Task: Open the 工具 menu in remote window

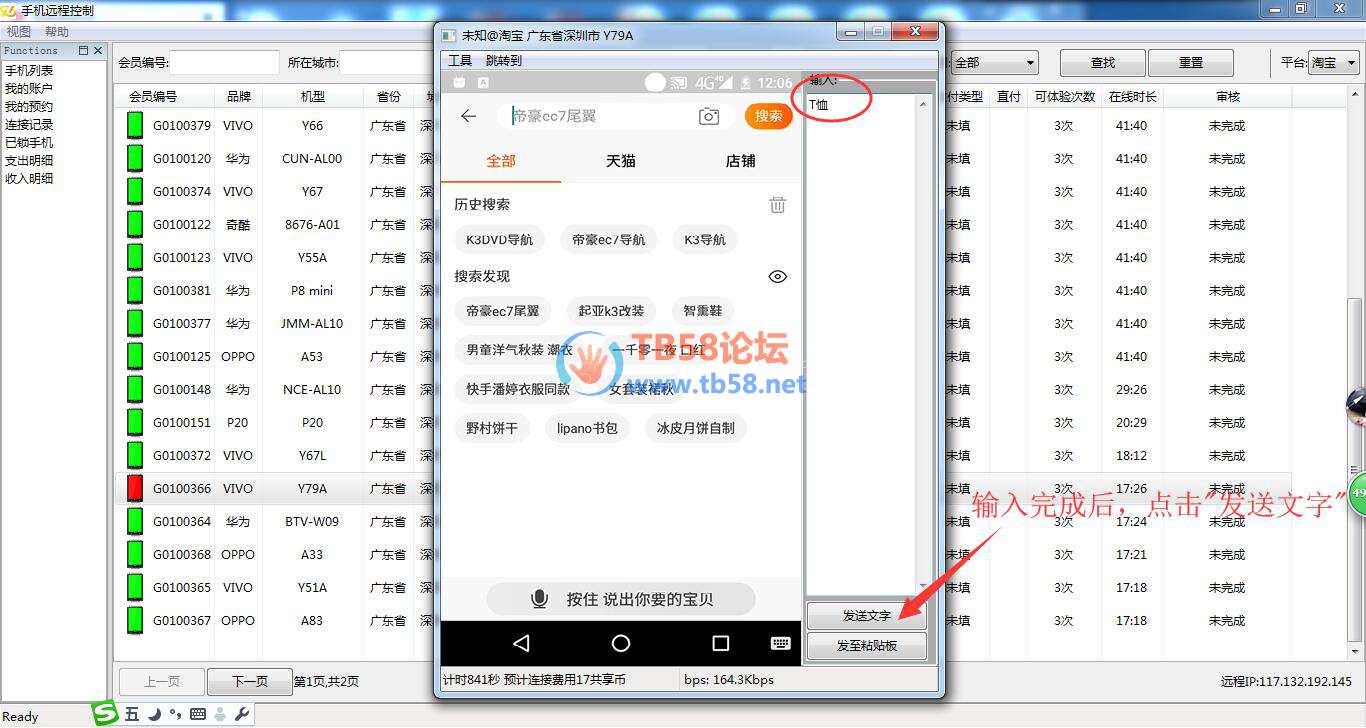Action: pos(460,61)
